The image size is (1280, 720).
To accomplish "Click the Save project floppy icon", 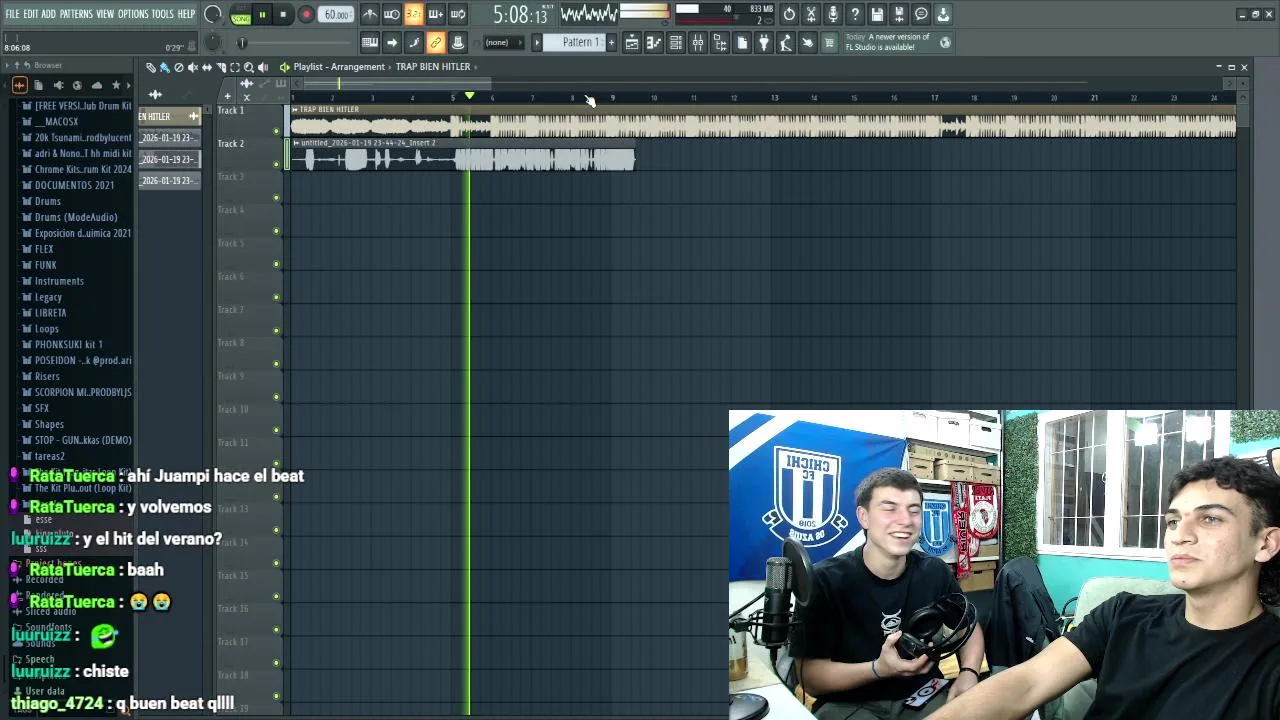I will (x=877, y=14).
